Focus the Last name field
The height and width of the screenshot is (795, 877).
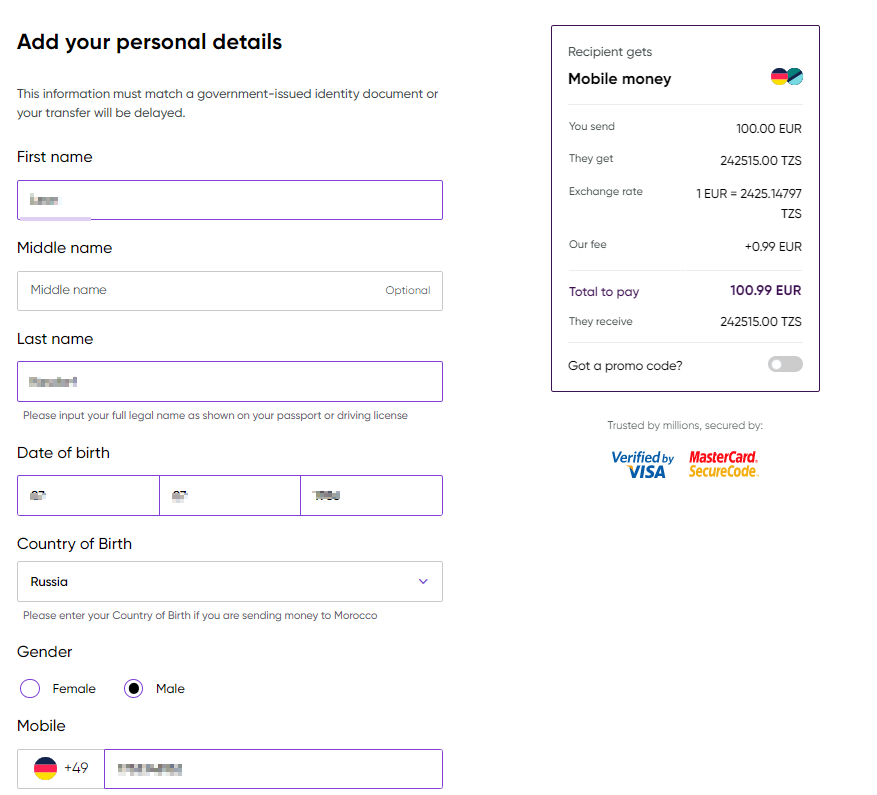pyautogui.click(x=229, y=381)
